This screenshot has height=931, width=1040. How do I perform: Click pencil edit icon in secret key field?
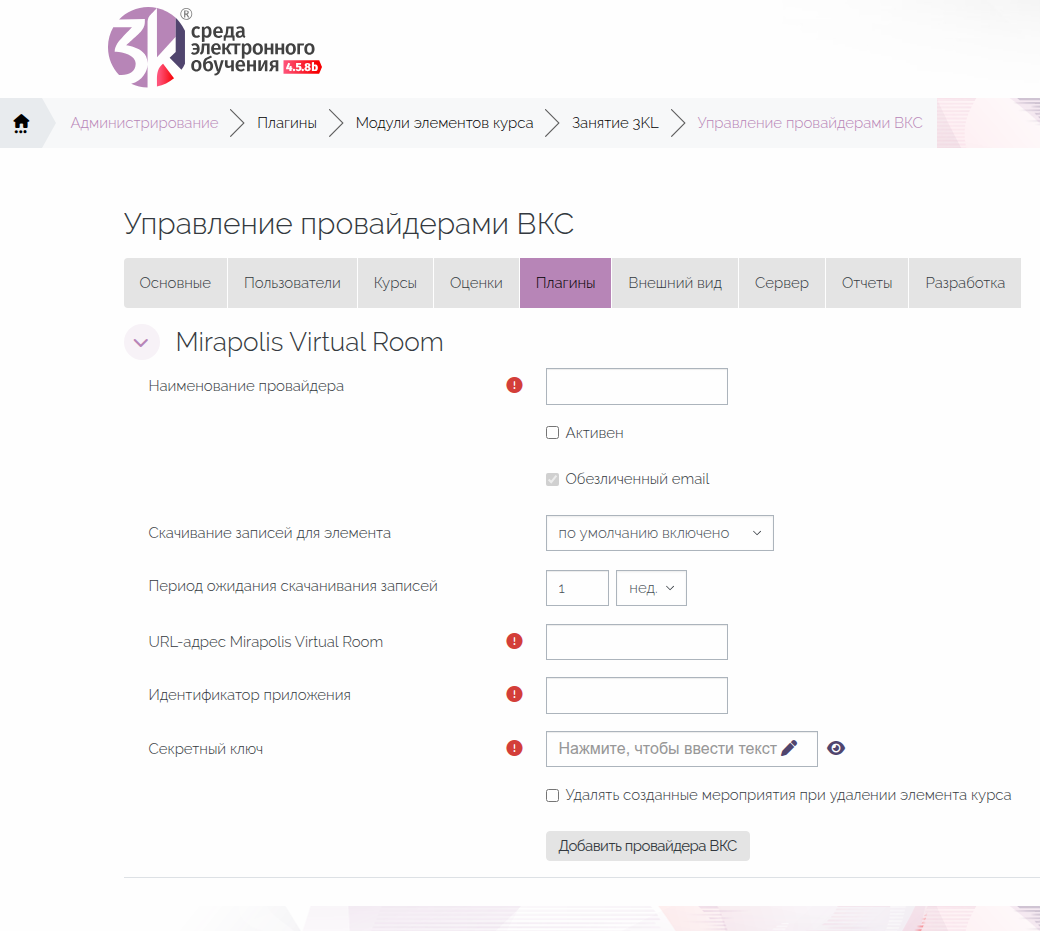789,748
